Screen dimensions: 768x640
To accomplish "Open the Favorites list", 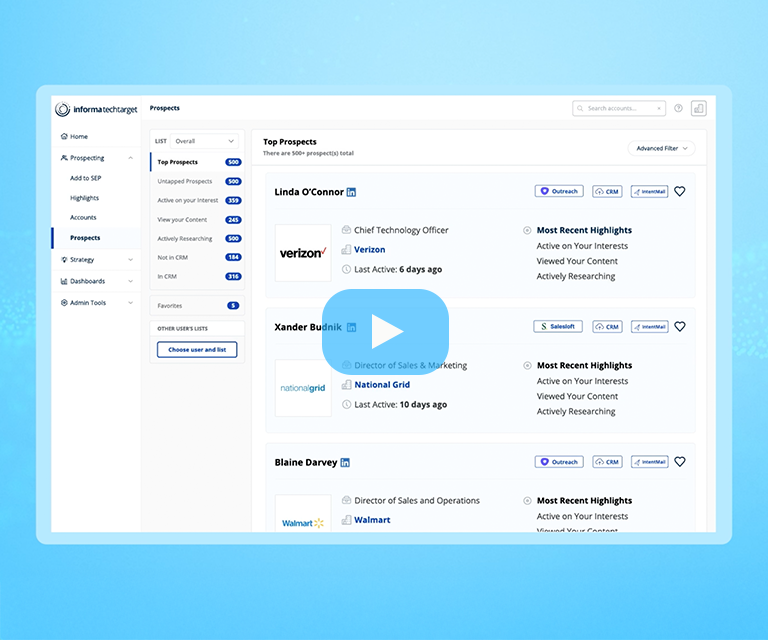I will coord(197,306).
